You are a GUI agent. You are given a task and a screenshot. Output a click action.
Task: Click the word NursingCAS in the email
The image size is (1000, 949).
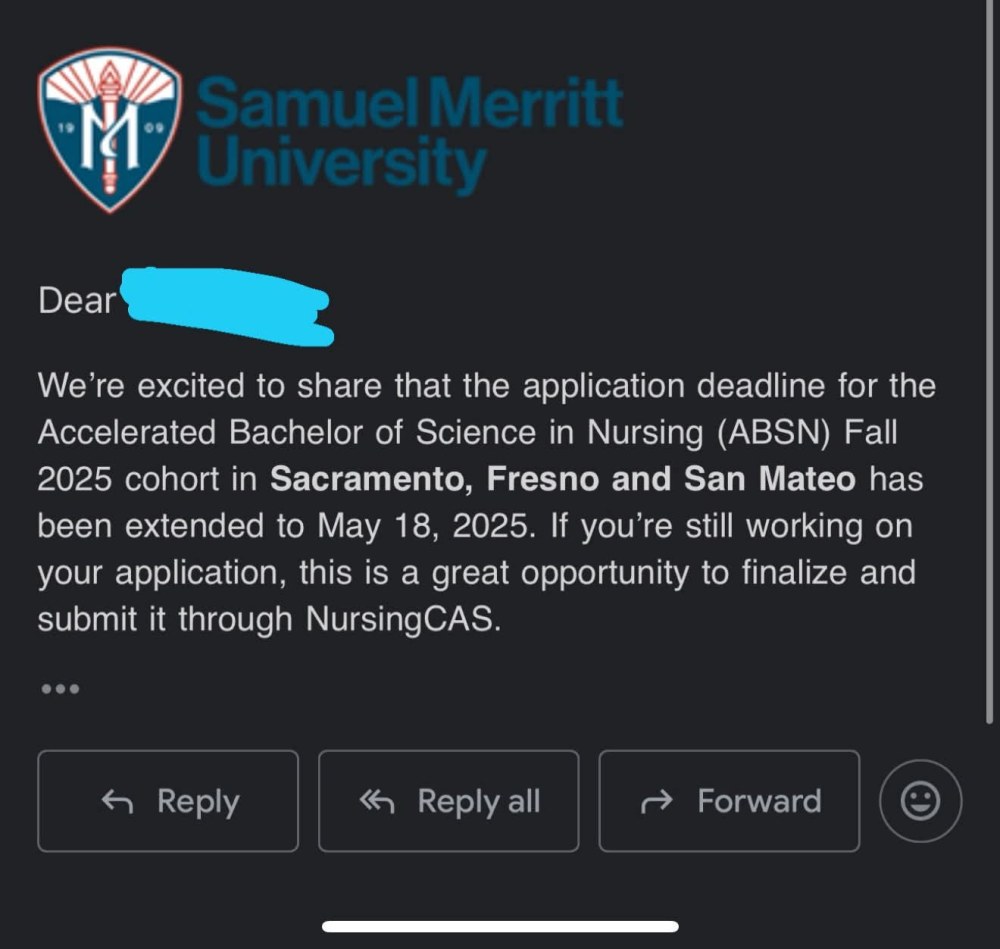pos(403,619)
